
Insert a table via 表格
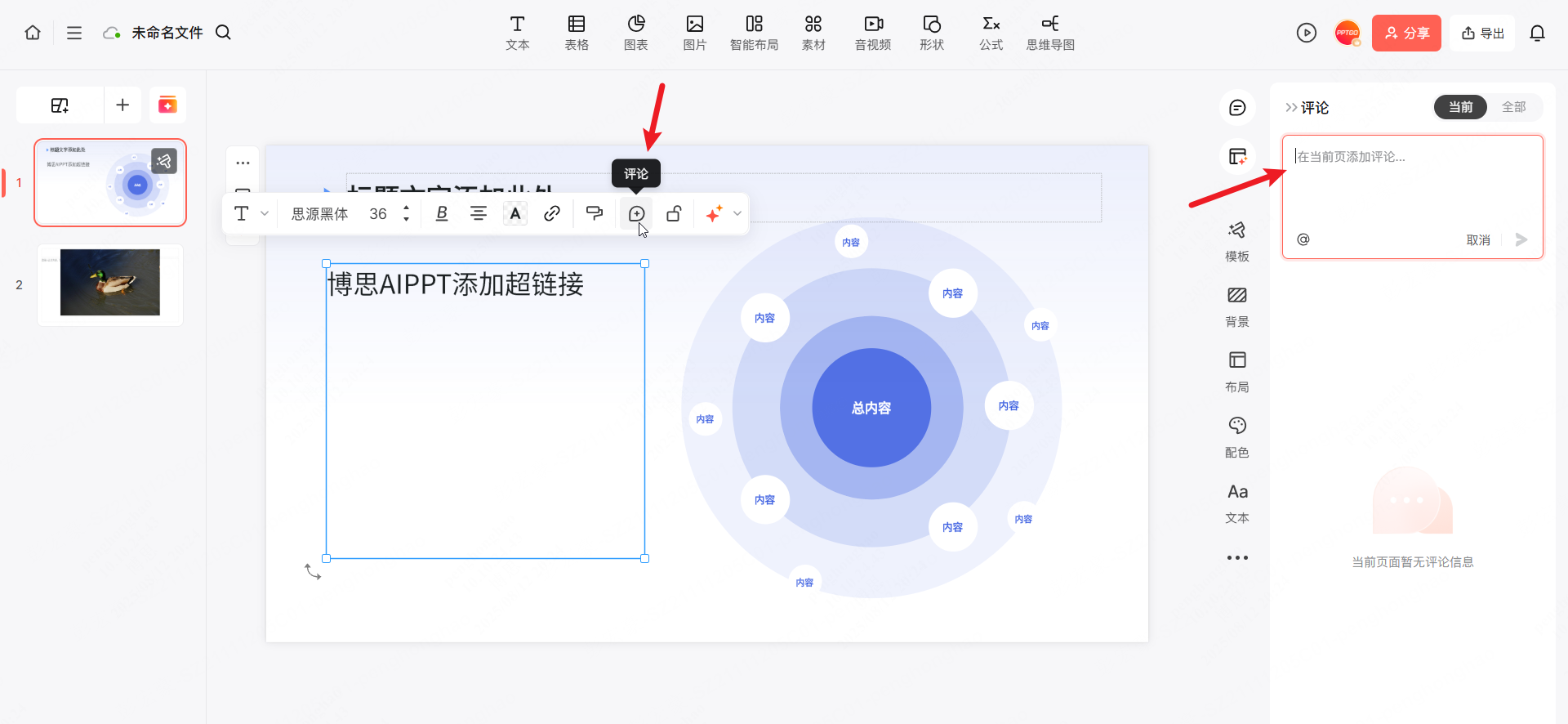577,33
